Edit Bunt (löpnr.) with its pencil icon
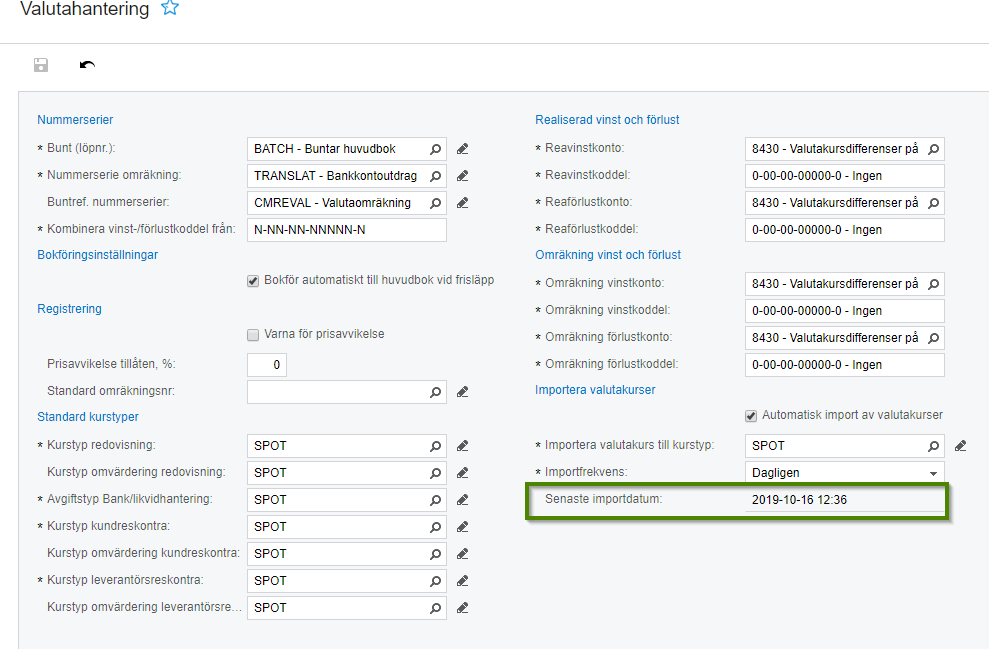This screenshot has width=989, height=649. point(462,149)
